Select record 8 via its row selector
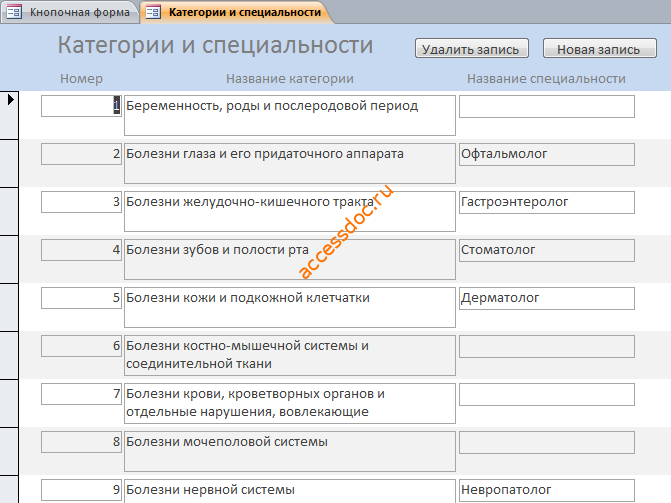671x503 pixels. point(9,451)
